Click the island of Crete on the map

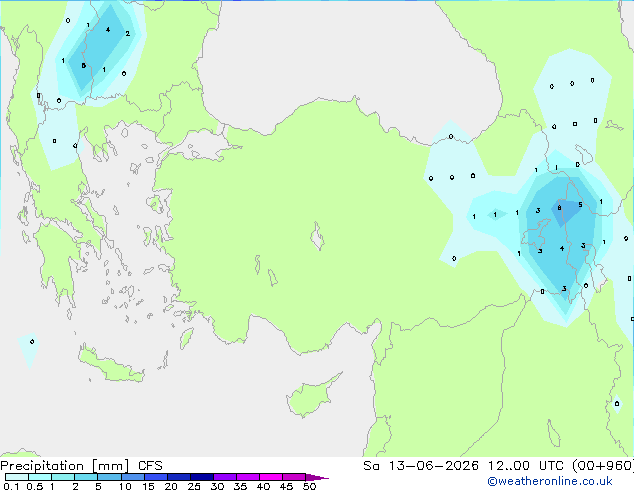[111, 365]
